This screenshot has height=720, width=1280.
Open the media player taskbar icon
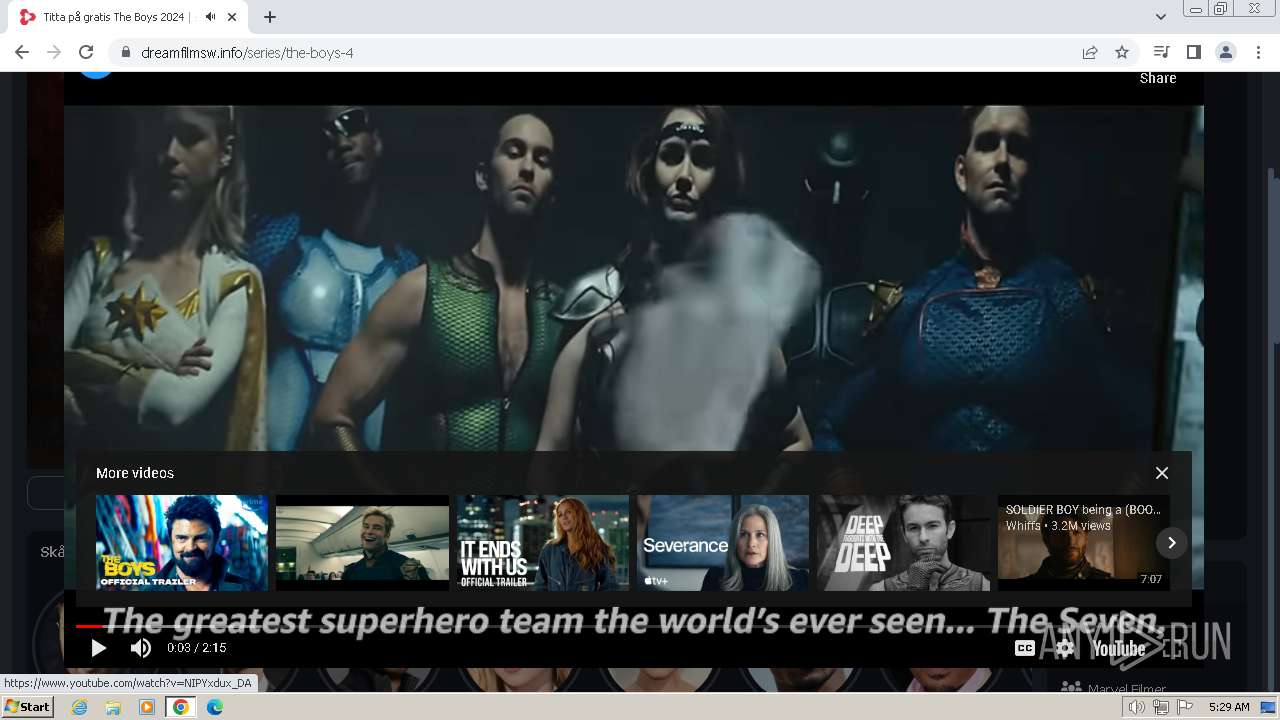pos(147,707)
